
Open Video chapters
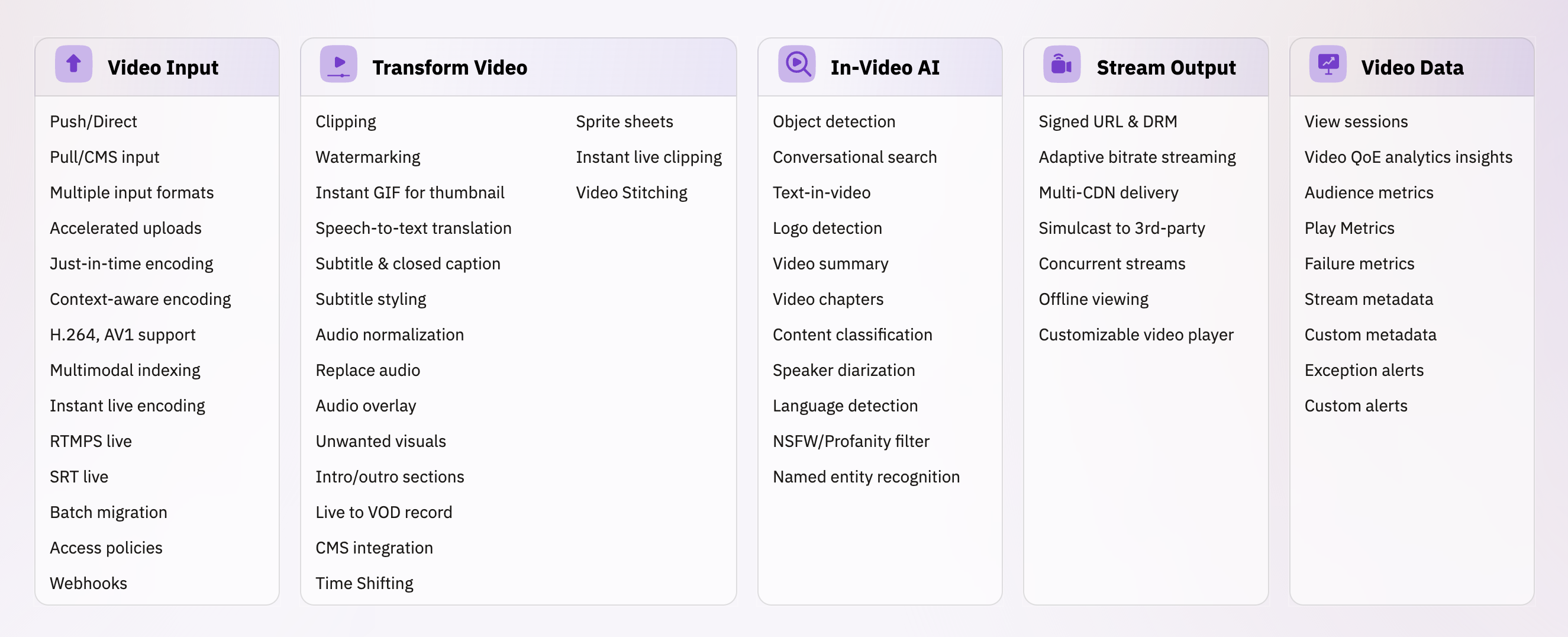coord(828,299)
